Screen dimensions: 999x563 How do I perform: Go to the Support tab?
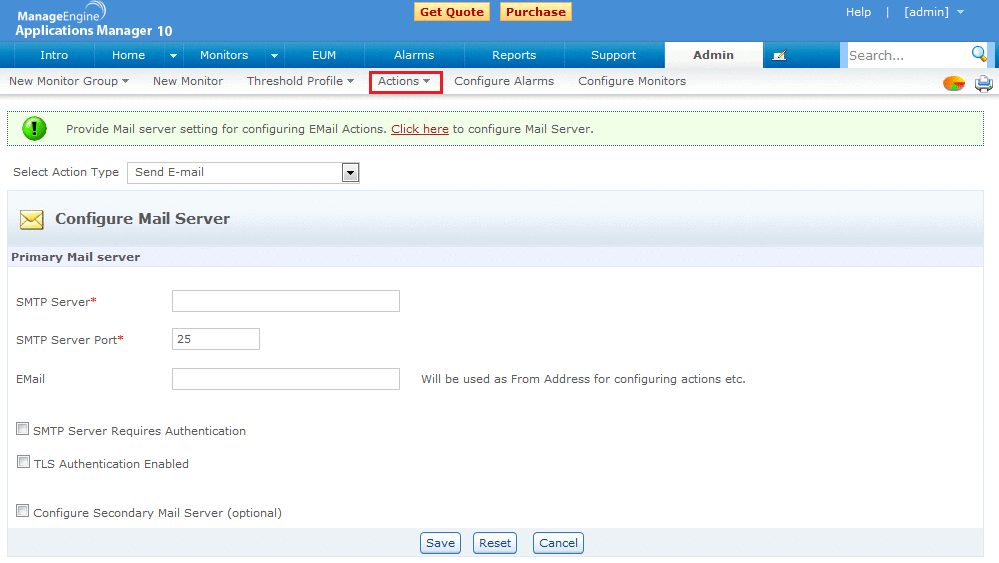(x=613, y=55)
